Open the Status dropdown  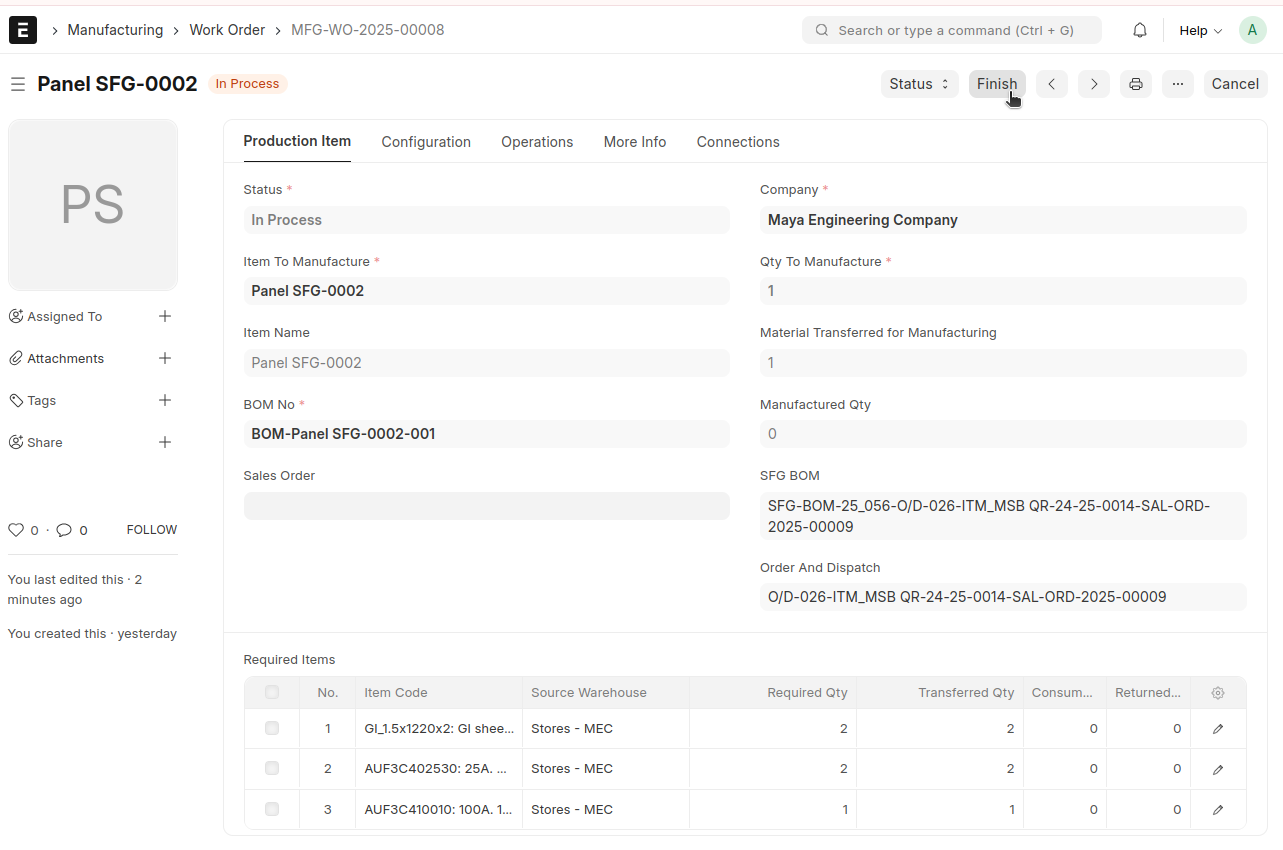tap(919, 84)
